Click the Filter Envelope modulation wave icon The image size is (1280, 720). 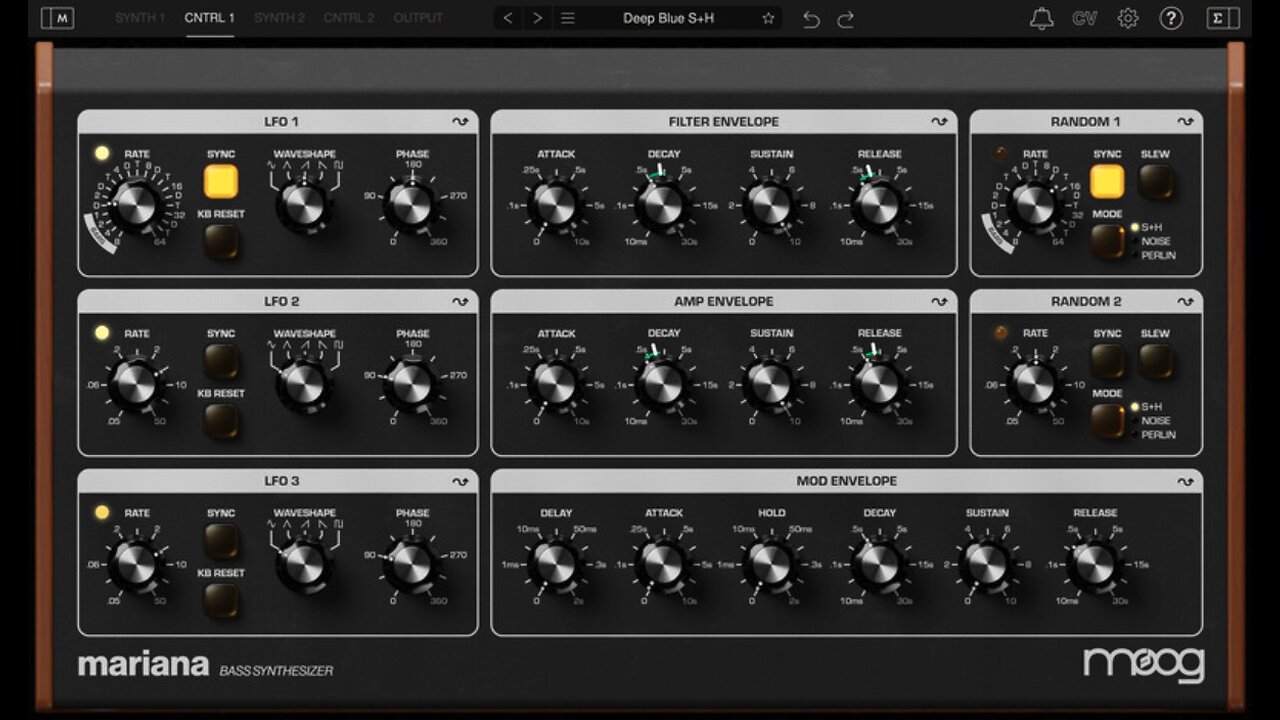(939, 122)
